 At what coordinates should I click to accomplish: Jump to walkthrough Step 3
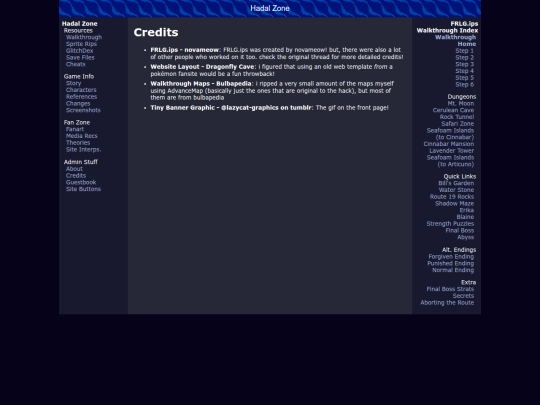tap(465, 64)
